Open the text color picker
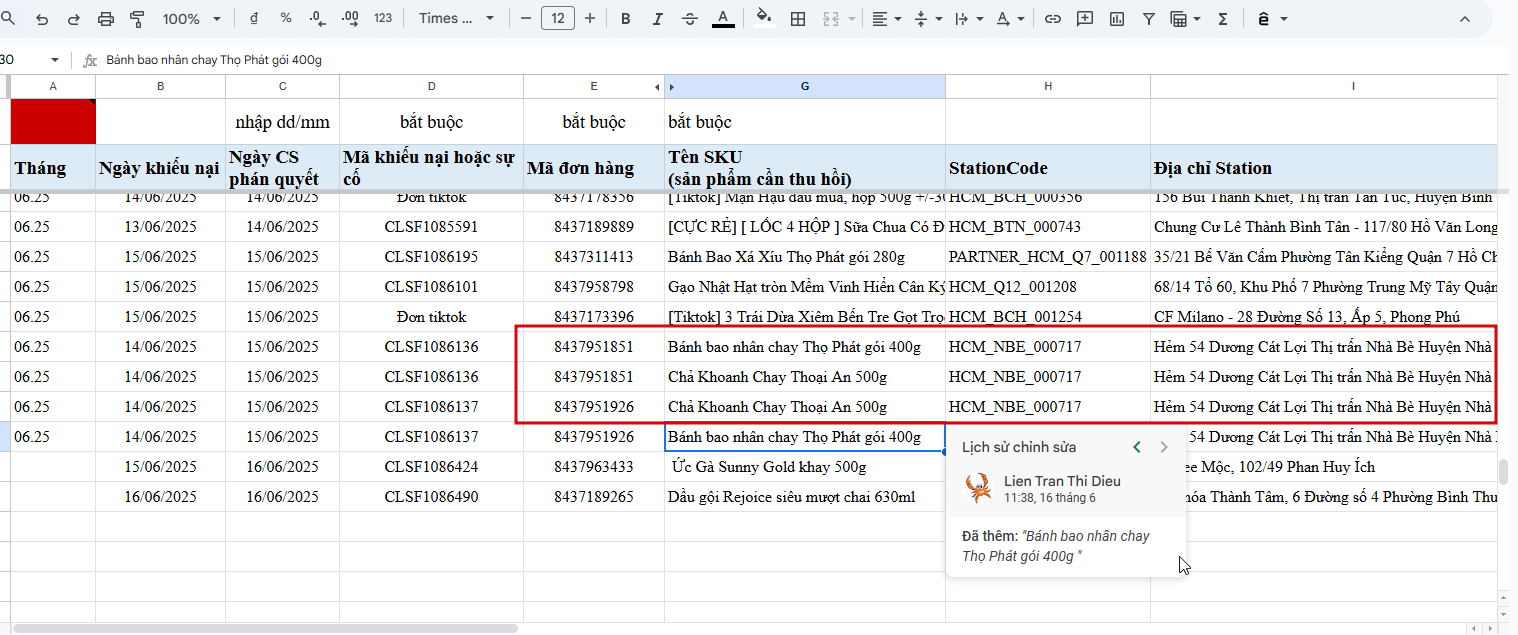This screenshot has width=1518, height=635. (724, 19)
